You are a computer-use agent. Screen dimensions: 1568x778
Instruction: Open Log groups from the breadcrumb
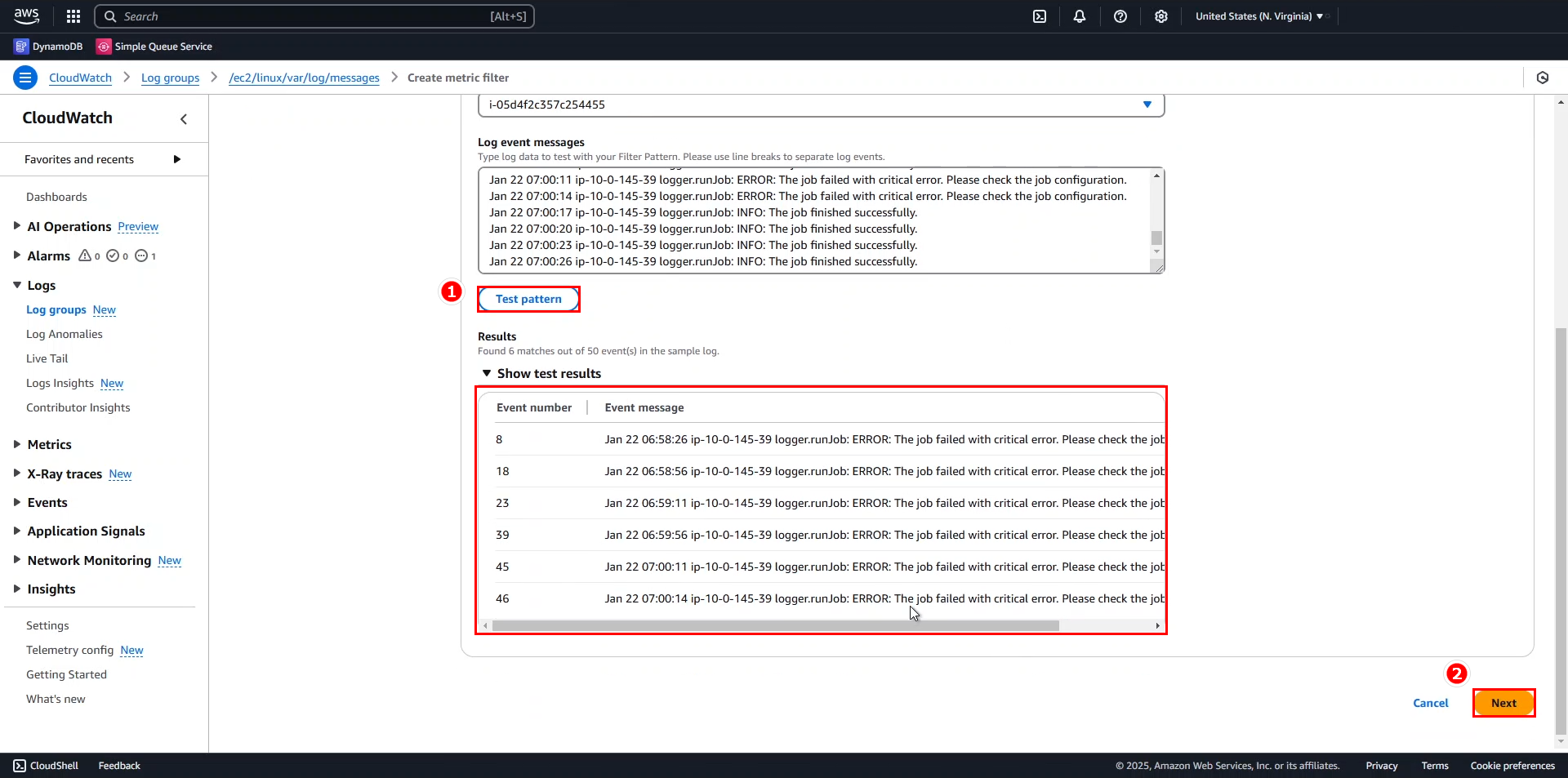point(170,78)
